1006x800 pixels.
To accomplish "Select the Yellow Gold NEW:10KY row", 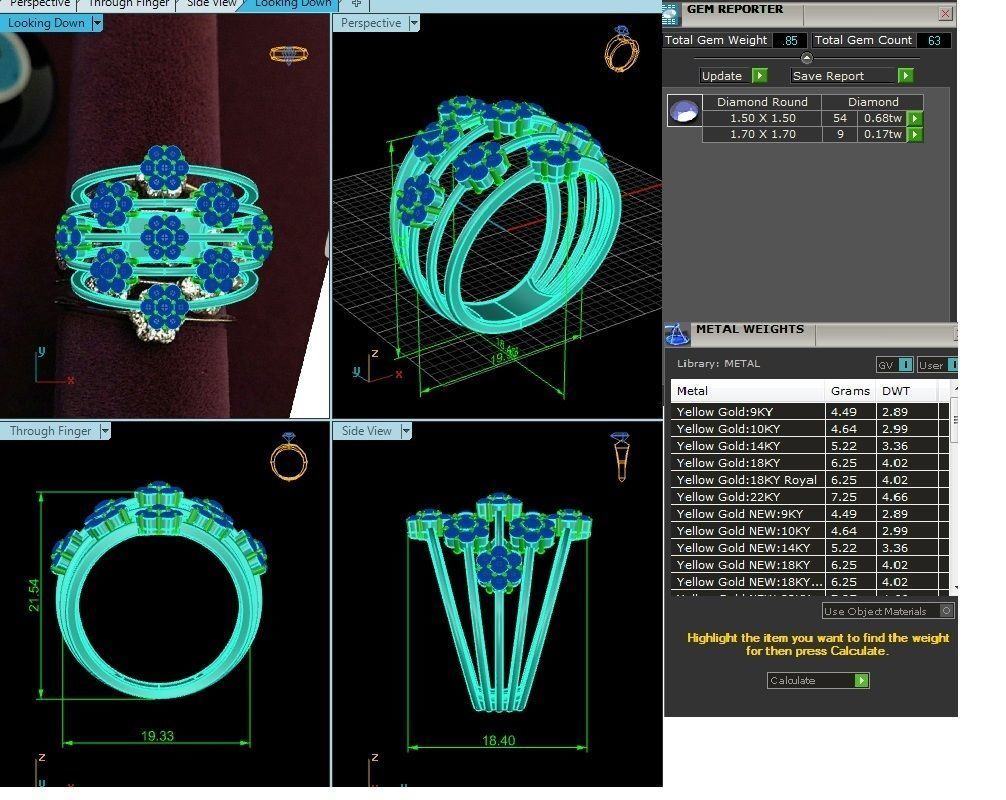I will [810, 531].
